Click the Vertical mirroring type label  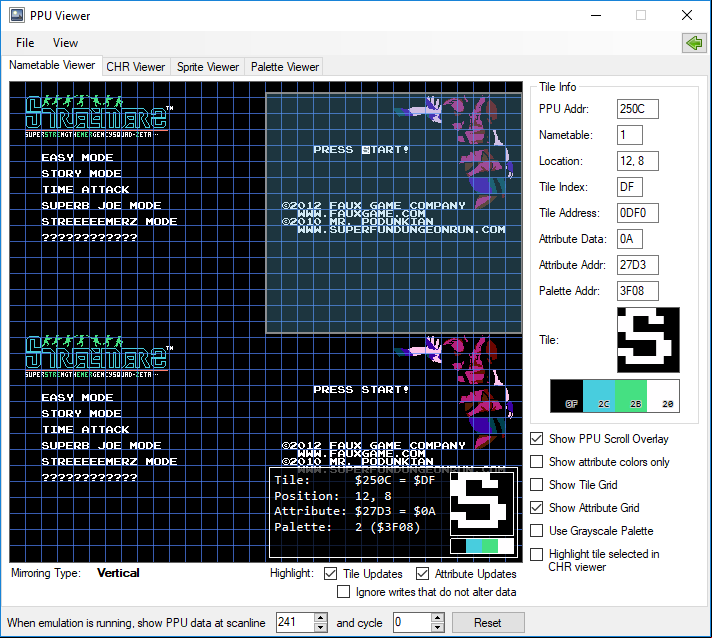coord(118,573)
